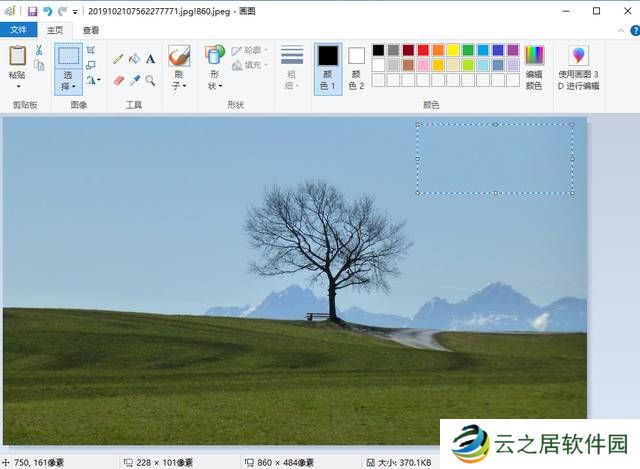Toggle Color 1 (颜色 1) as active
This screenshot has height=469, width=640.
coord(328,68)
